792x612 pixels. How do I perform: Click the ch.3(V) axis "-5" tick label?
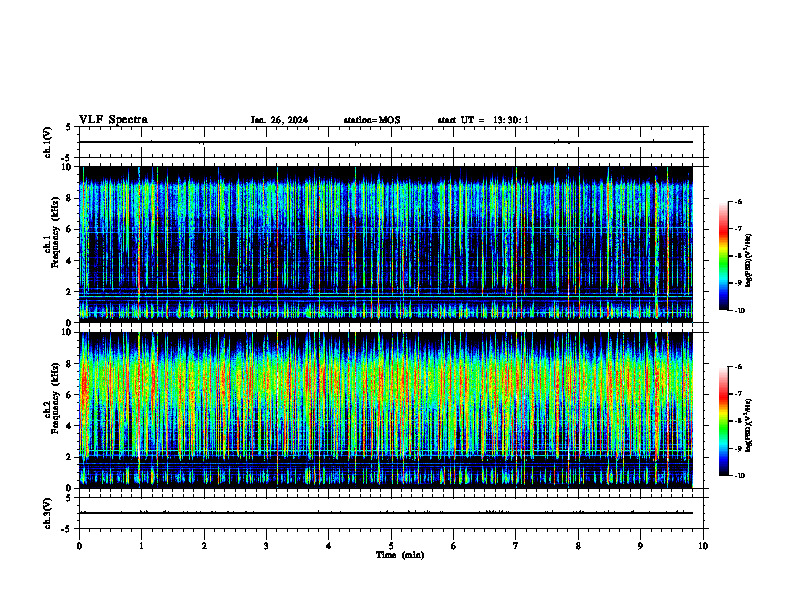(x=67, y=529)
